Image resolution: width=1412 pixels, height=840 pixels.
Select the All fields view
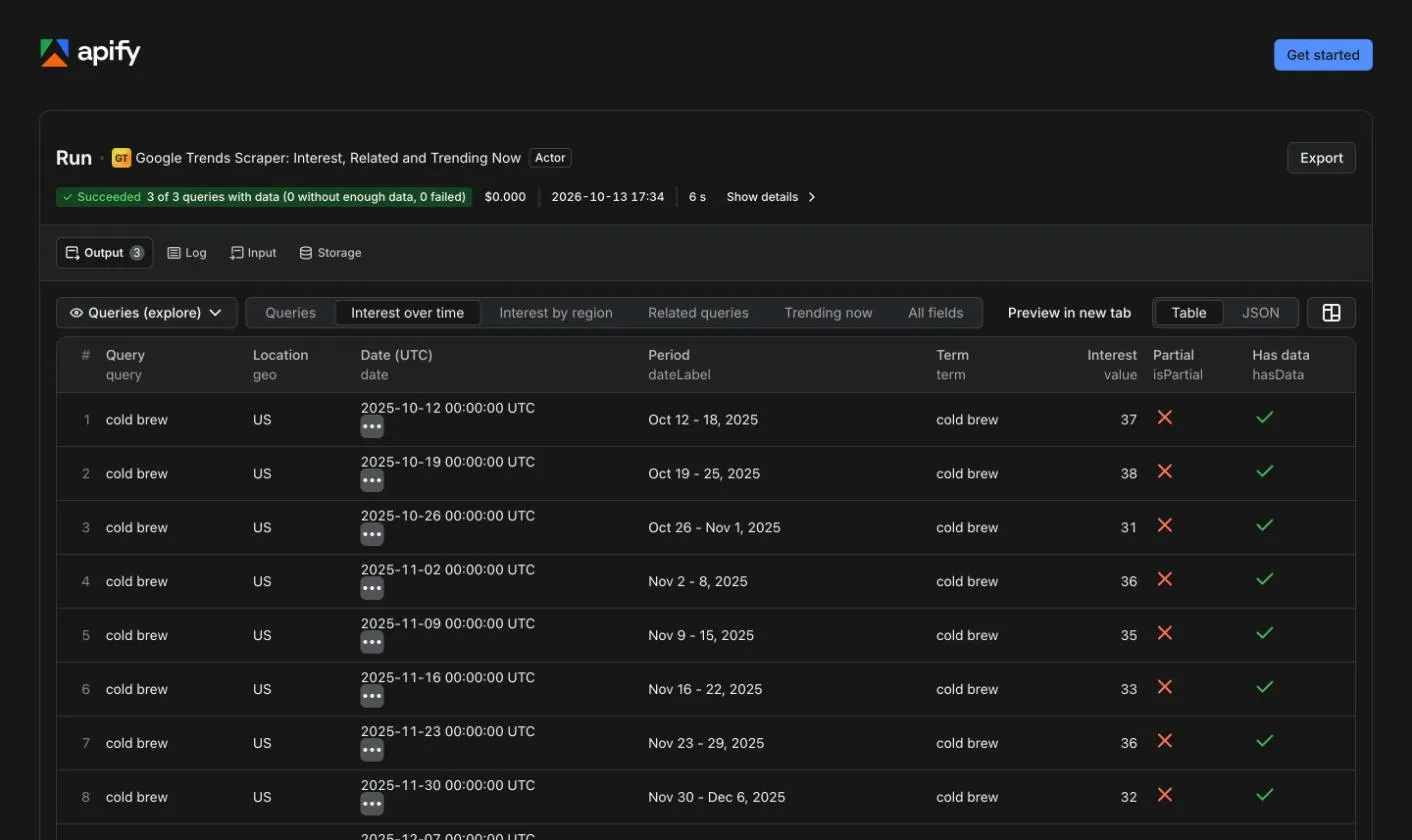[x=936, y=313]
